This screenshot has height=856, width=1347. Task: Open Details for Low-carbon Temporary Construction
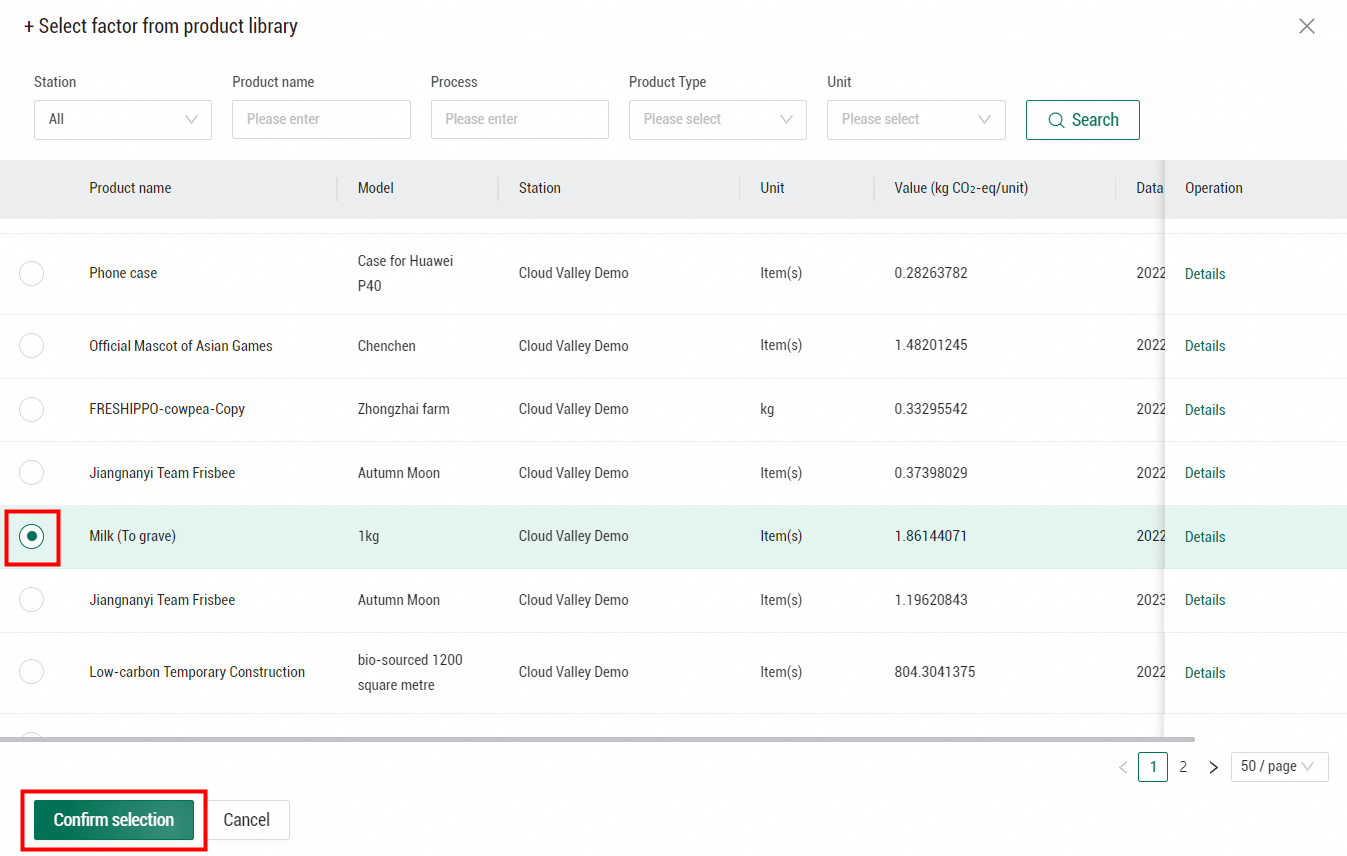[1205, 673]
